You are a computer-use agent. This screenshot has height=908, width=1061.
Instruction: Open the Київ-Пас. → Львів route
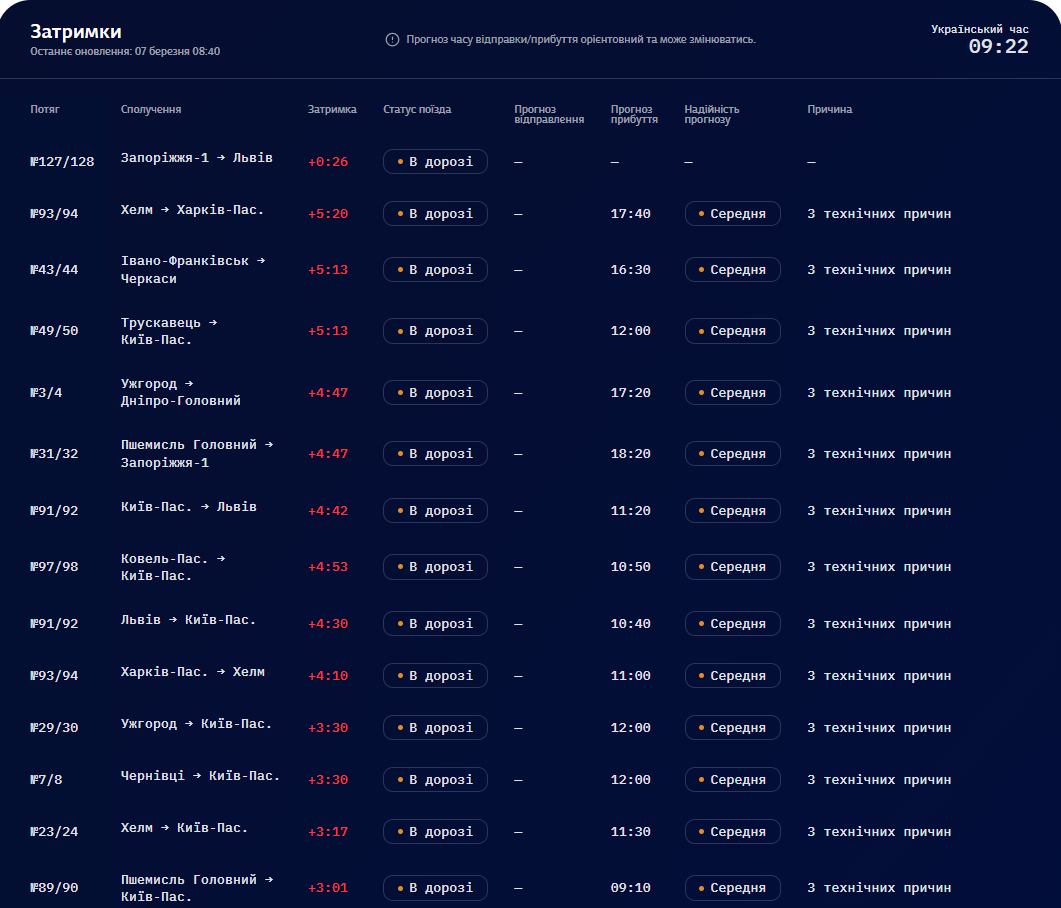point(188,507)
